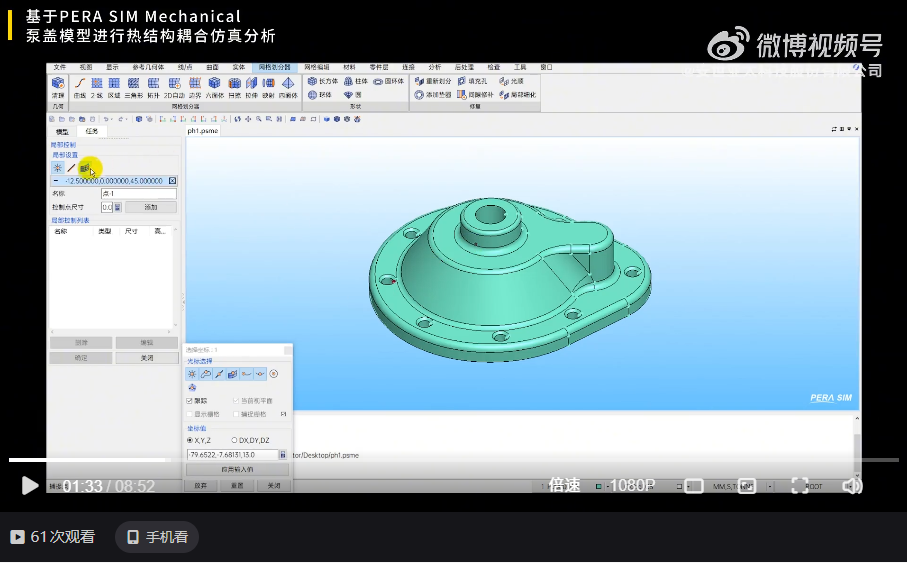Click the 名称 name input field
Screen dimensions: 907x563
coord(139,194)
